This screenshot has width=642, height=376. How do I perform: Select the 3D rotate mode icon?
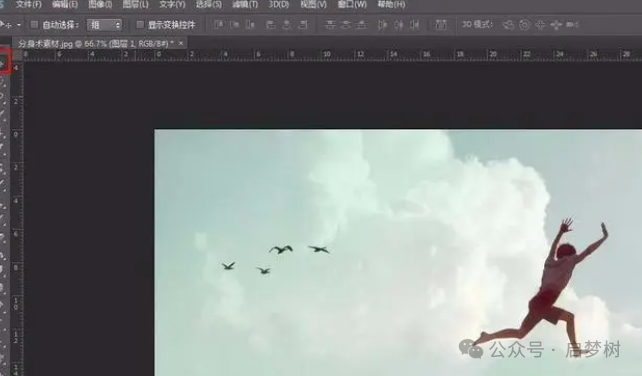pos(509,25)
